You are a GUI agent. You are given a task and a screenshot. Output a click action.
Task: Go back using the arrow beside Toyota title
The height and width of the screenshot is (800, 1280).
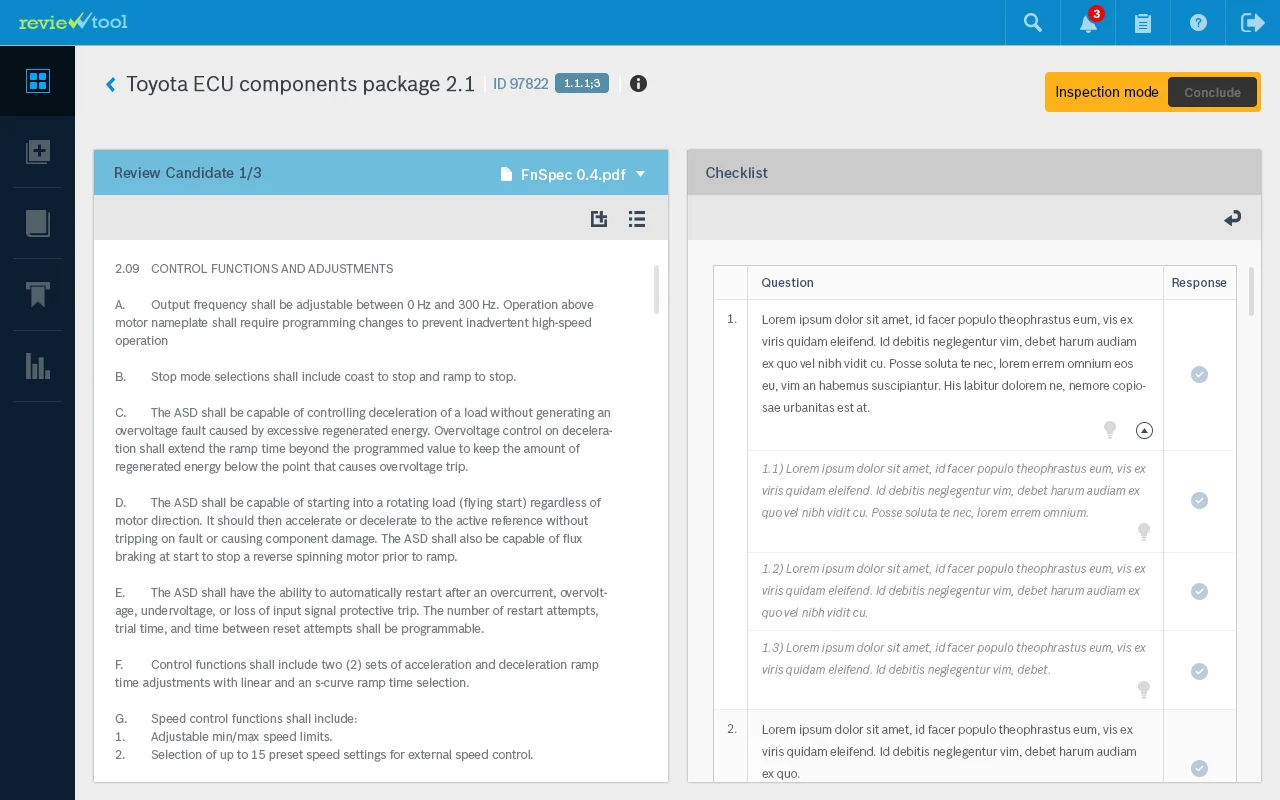111,85
